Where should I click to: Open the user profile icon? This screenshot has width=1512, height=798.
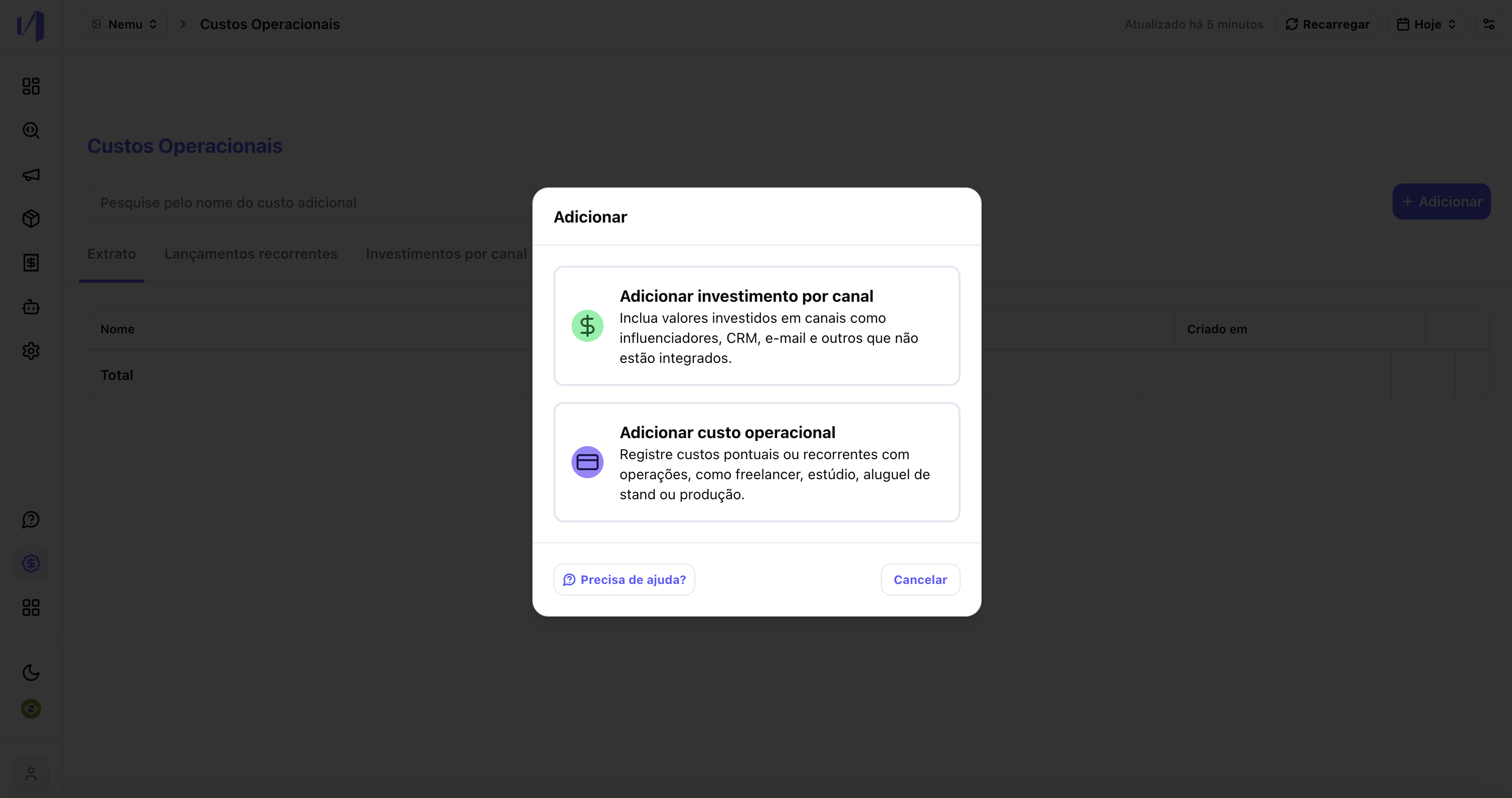pyautogui.click(x=31, y=774)
